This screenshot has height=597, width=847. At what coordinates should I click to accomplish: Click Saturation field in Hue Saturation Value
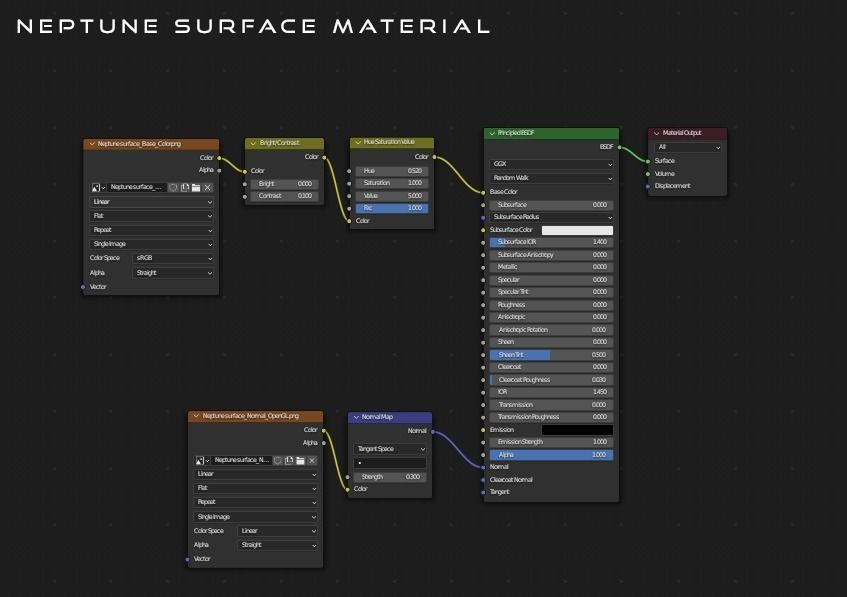point(392,183)
